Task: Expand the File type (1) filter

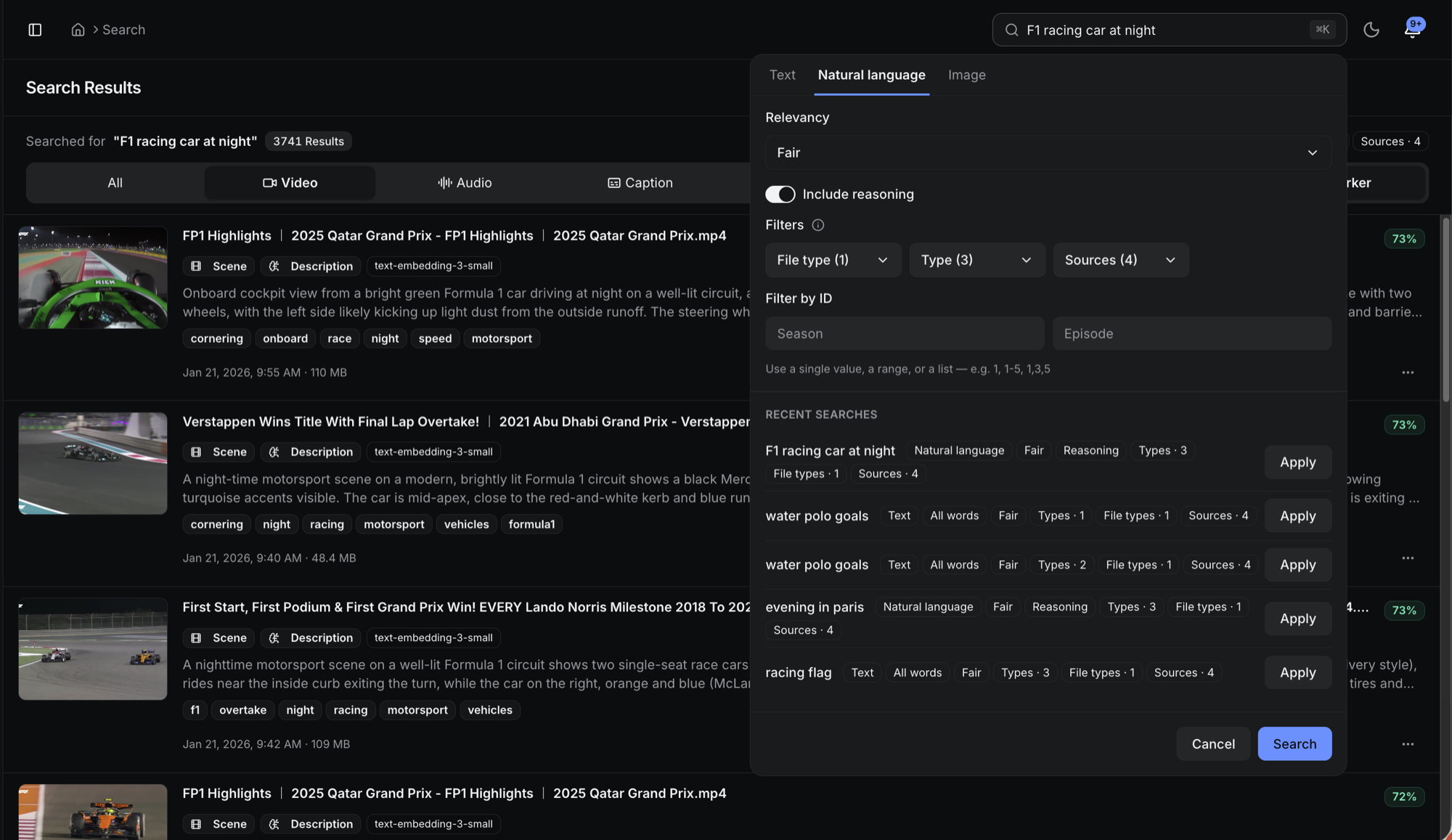Action: (833, 260)
